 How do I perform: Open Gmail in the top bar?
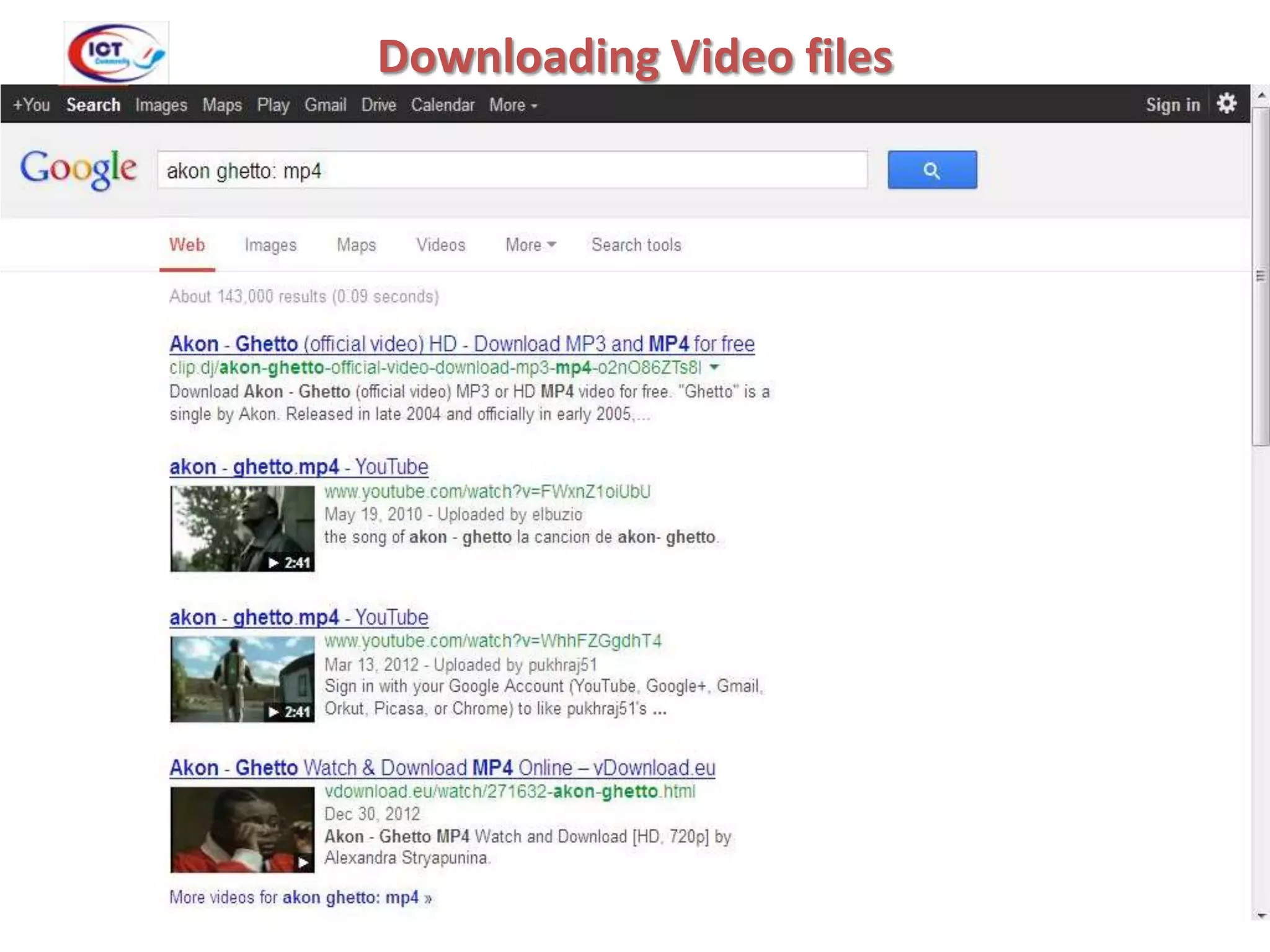point(326,105)
